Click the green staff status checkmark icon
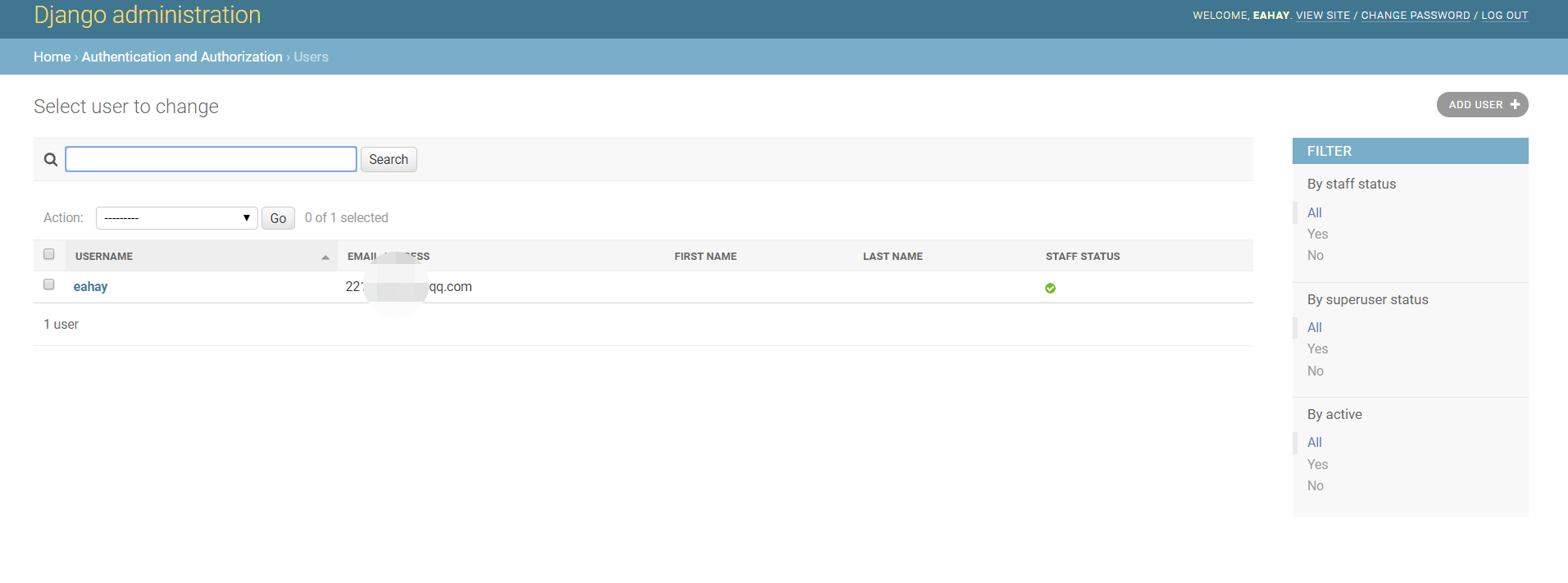 (1050, 288)
